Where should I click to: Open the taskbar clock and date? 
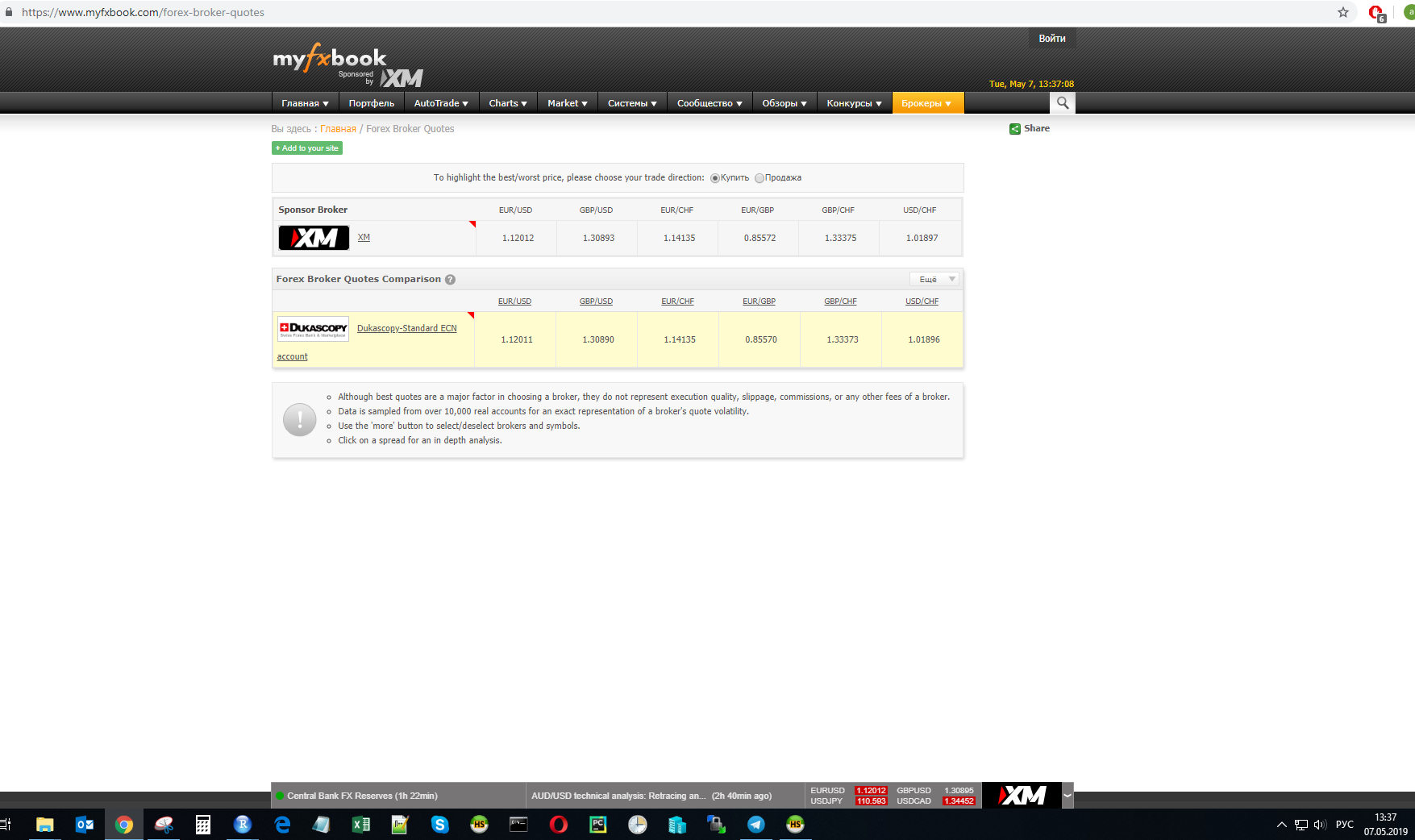pyautogui.click(x=1385, y=825)
